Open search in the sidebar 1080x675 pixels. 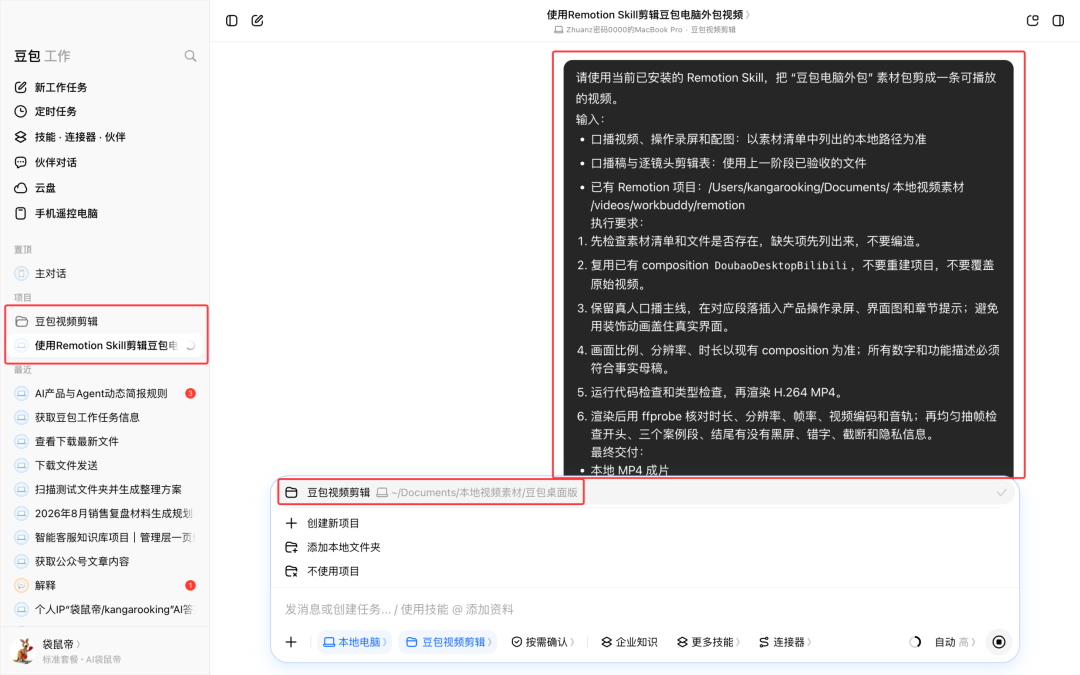pos(190,56)
